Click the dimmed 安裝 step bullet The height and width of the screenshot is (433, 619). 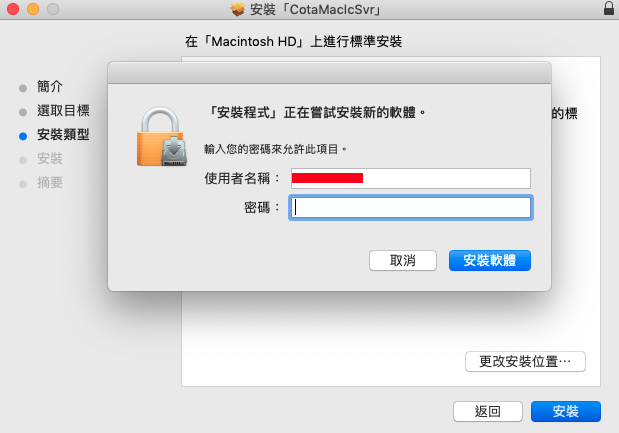pyautogui.click(x=23, y=160)
